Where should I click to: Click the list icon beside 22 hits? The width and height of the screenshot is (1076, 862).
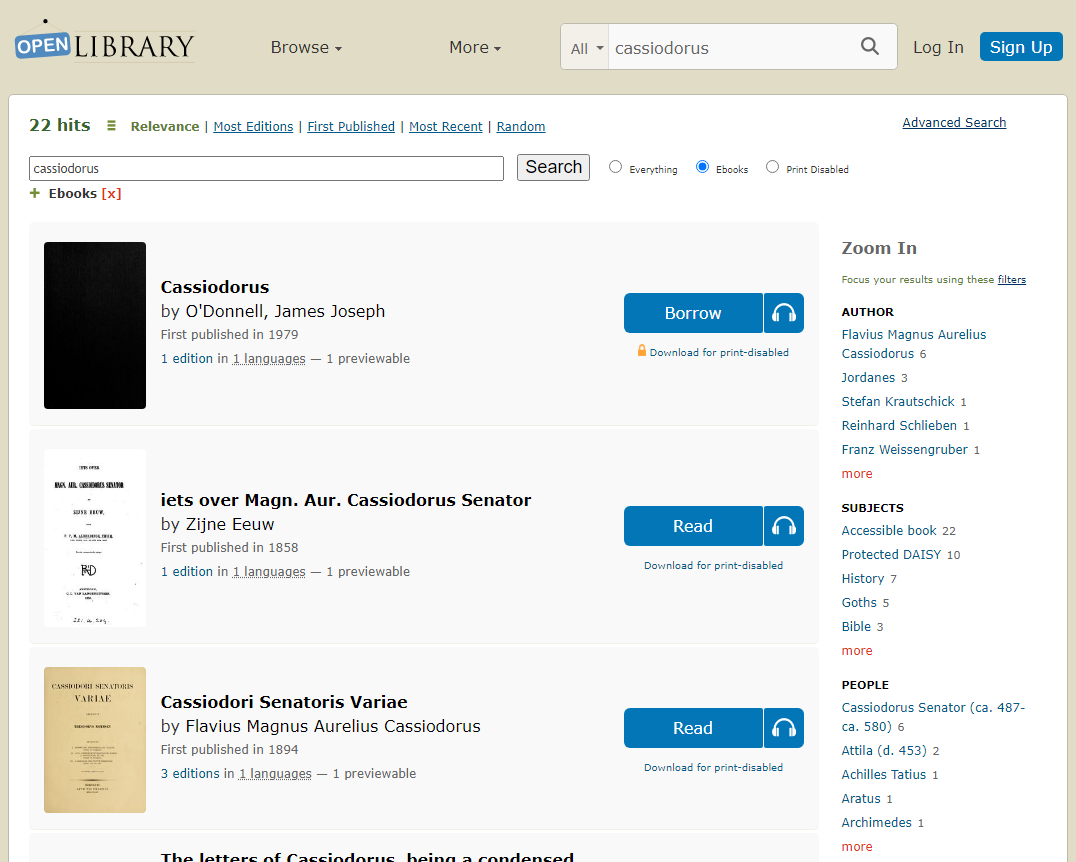point(110,125)
